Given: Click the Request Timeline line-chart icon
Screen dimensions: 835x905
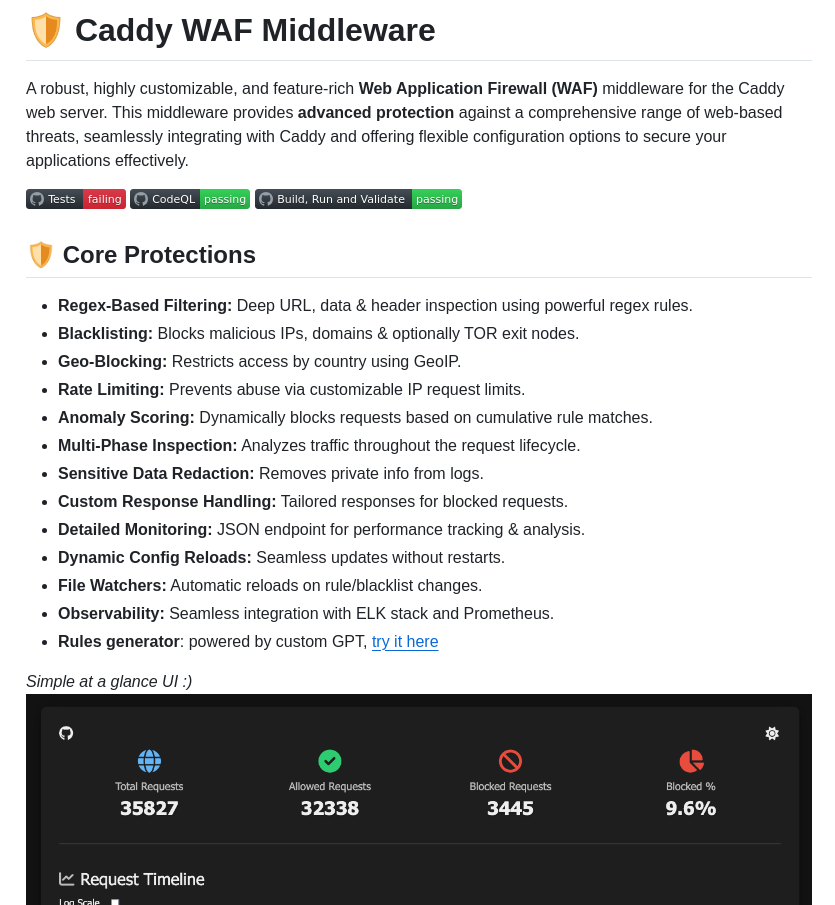Looking at the screenshot, I should click(x=66, y=878).
